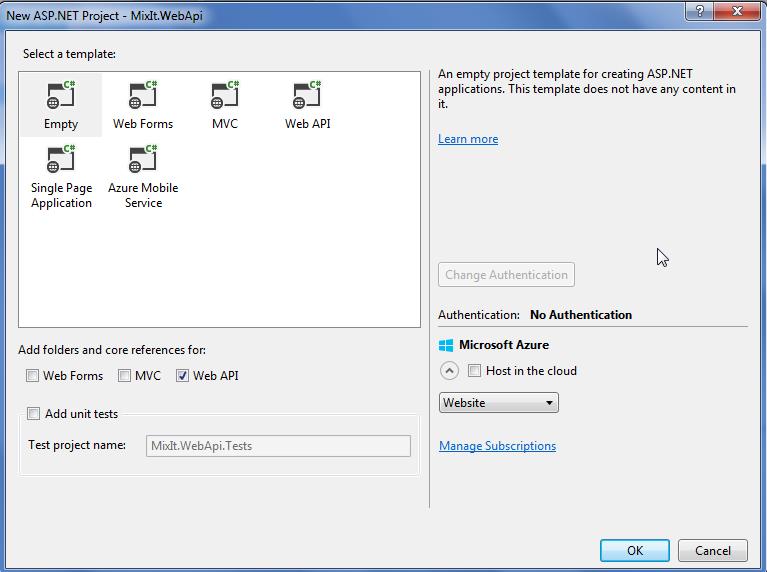Image resolution: width=767 pixels, height=572 pixels.
Task: Choose the Web Forms template icon
Action: tap(143, 95)
